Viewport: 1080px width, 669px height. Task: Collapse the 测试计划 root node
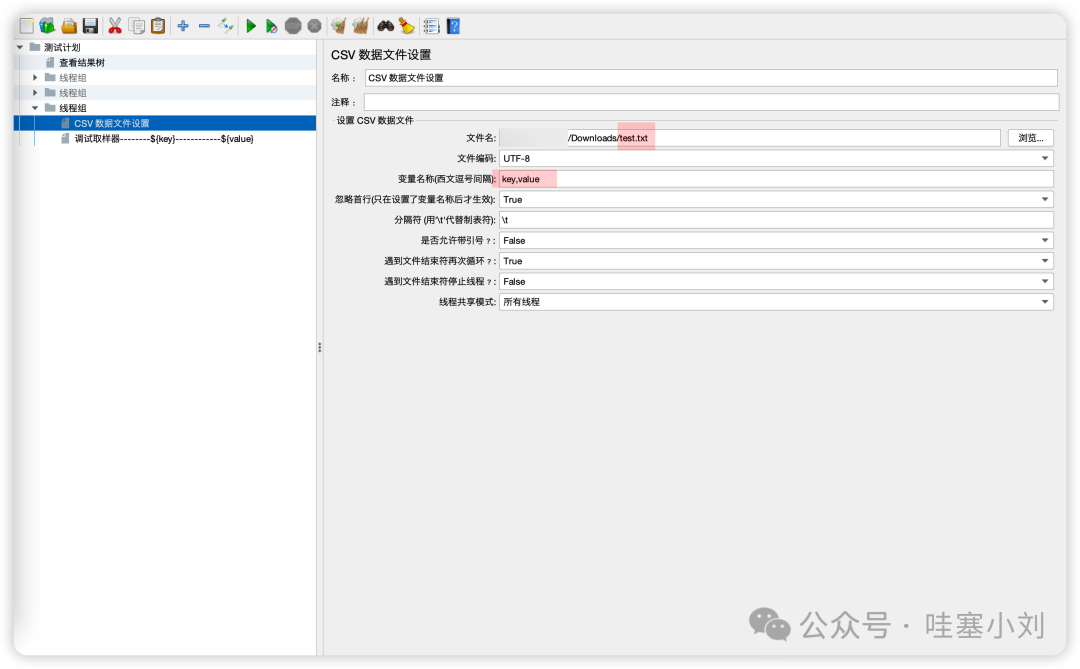click(20, 48)
